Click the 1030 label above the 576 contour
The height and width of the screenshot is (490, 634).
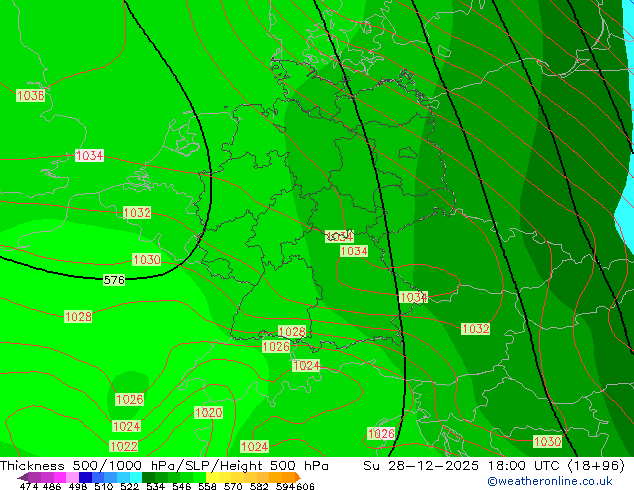coord(147,259)
